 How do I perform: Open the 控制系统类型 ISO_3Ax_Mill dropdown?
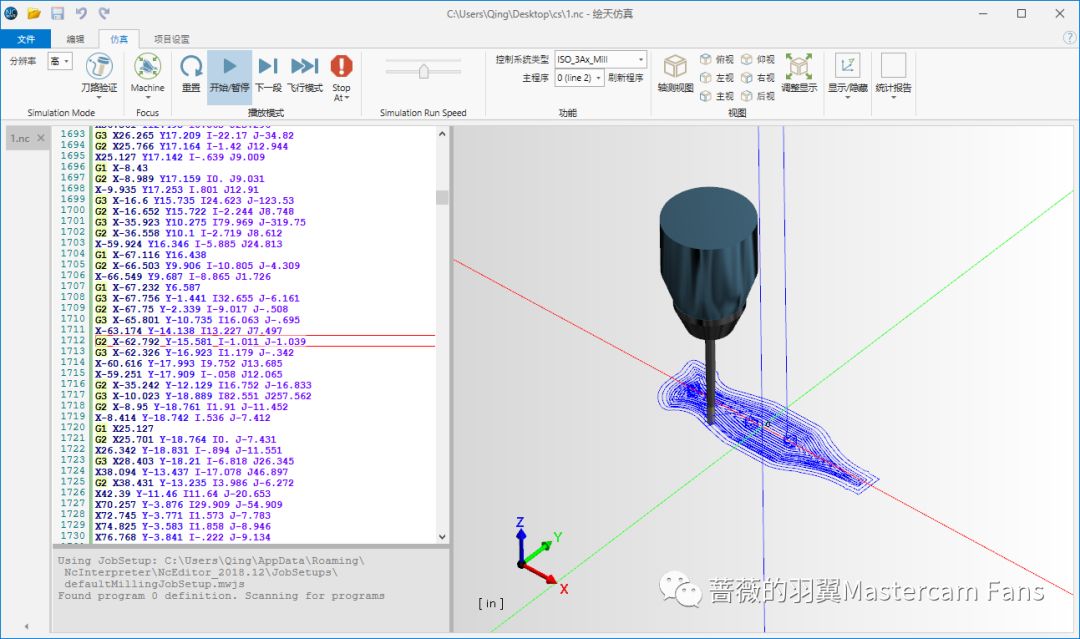[601, 59]
